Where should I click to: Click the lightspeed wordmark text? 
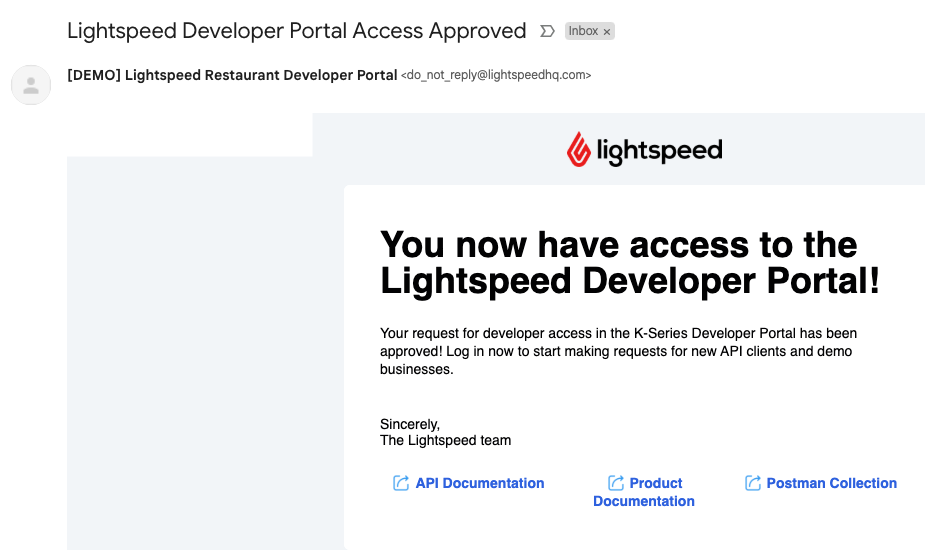659,151
